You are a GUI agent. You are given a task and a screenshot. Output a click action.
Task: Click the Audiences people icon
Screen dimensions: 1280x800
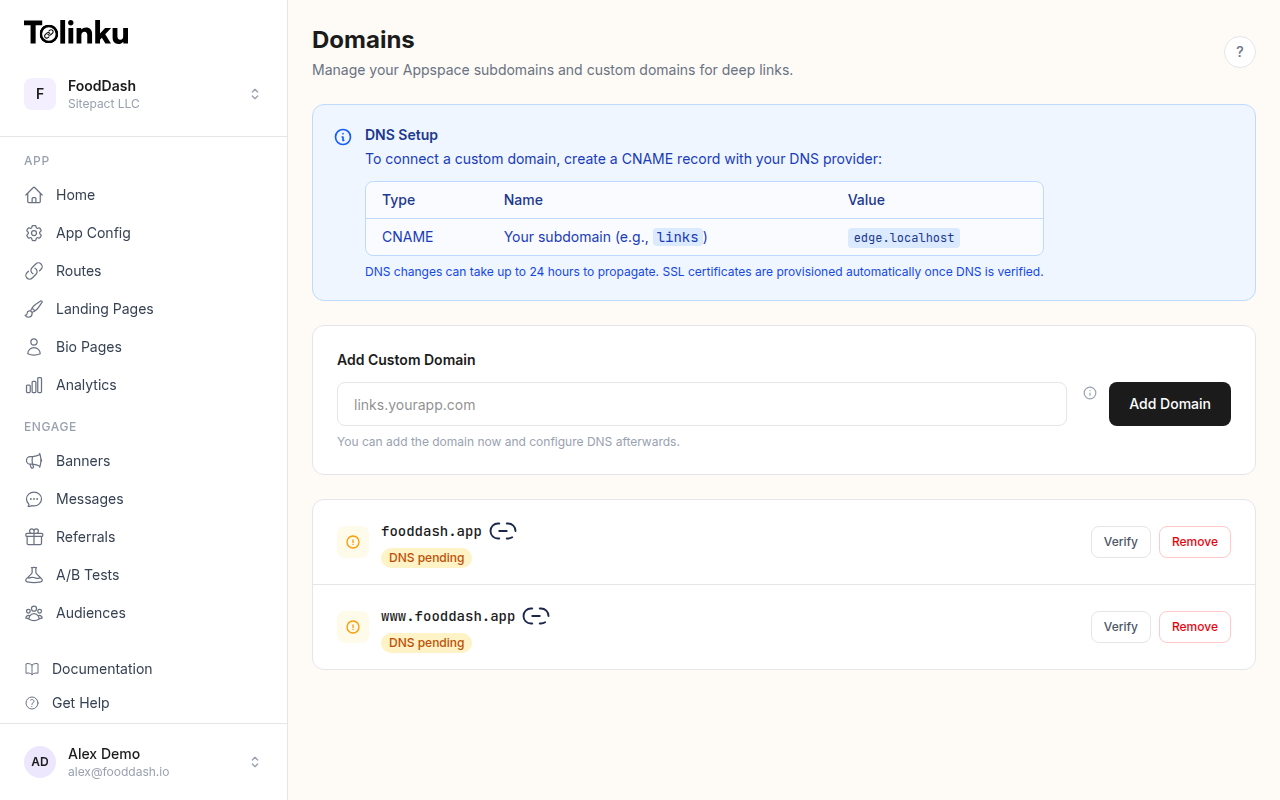pyautogui.click(x=33, y=612)
